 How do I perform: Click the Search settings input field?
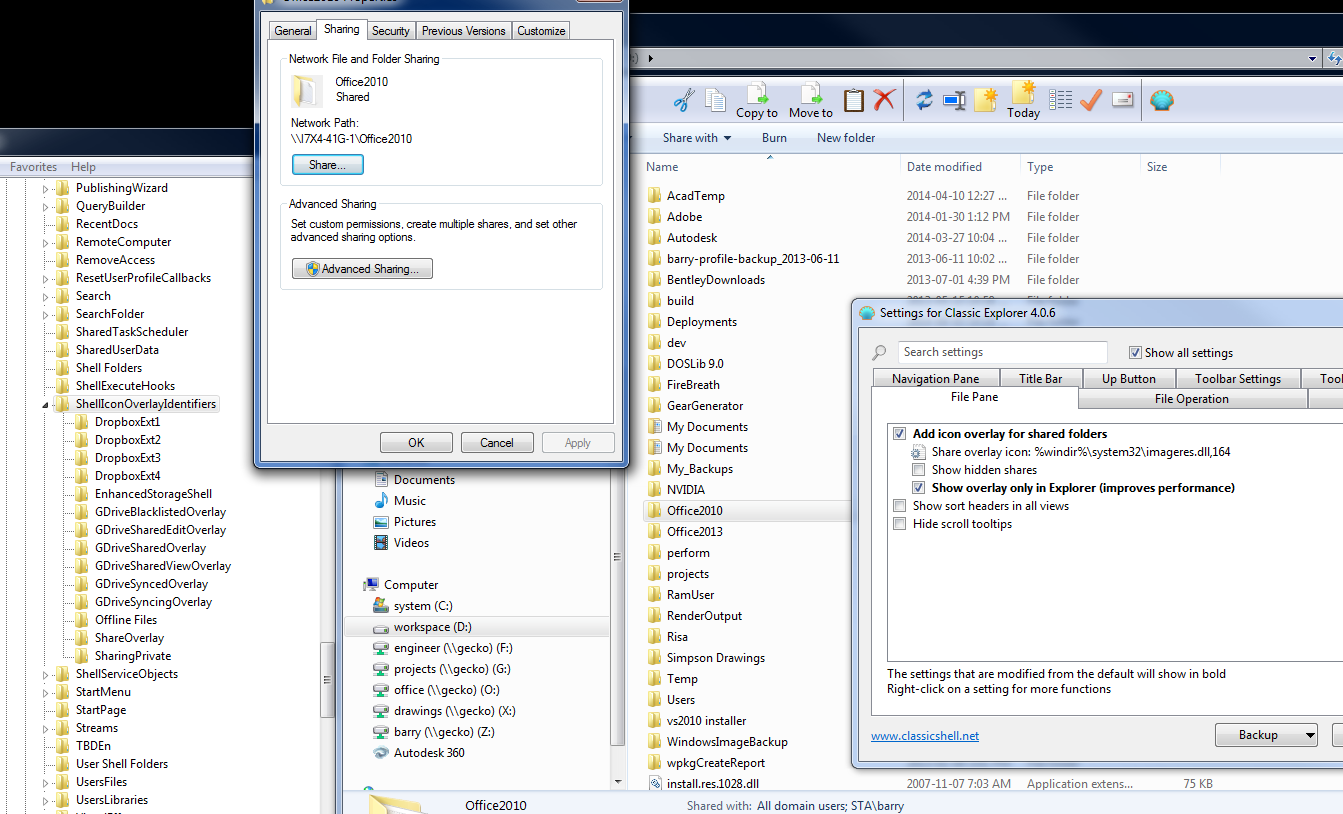click(1002, 352)
